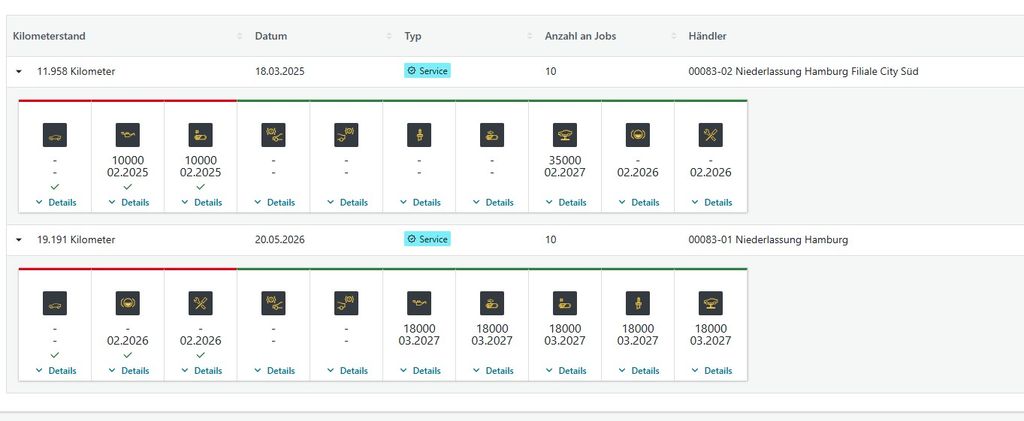Click the rear brake icon in the 11.958 Kilometer row

point(346,135)
